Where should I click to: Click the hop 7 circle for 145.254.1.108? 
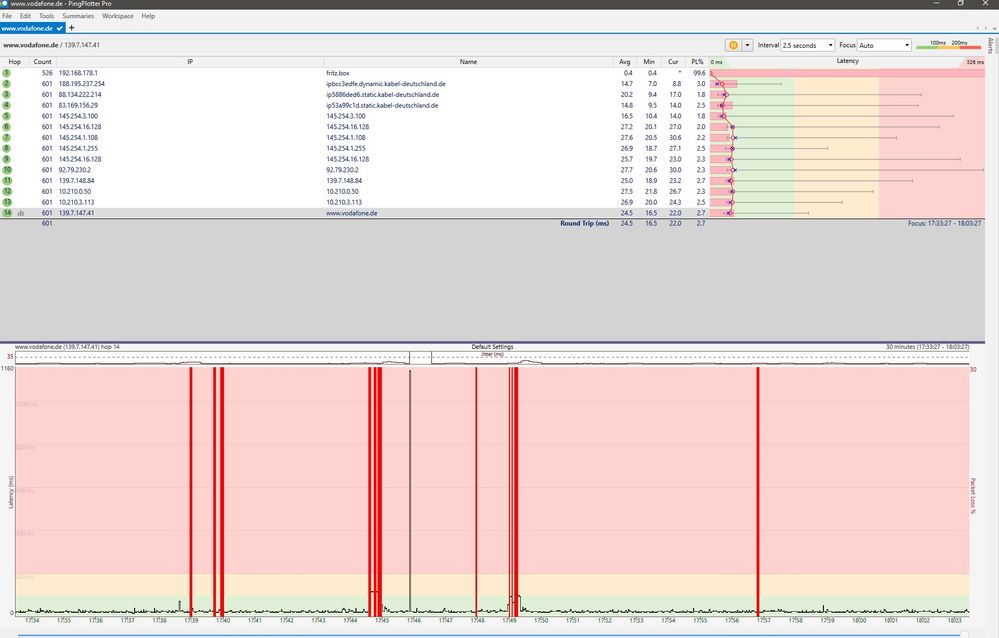[6, 138]
